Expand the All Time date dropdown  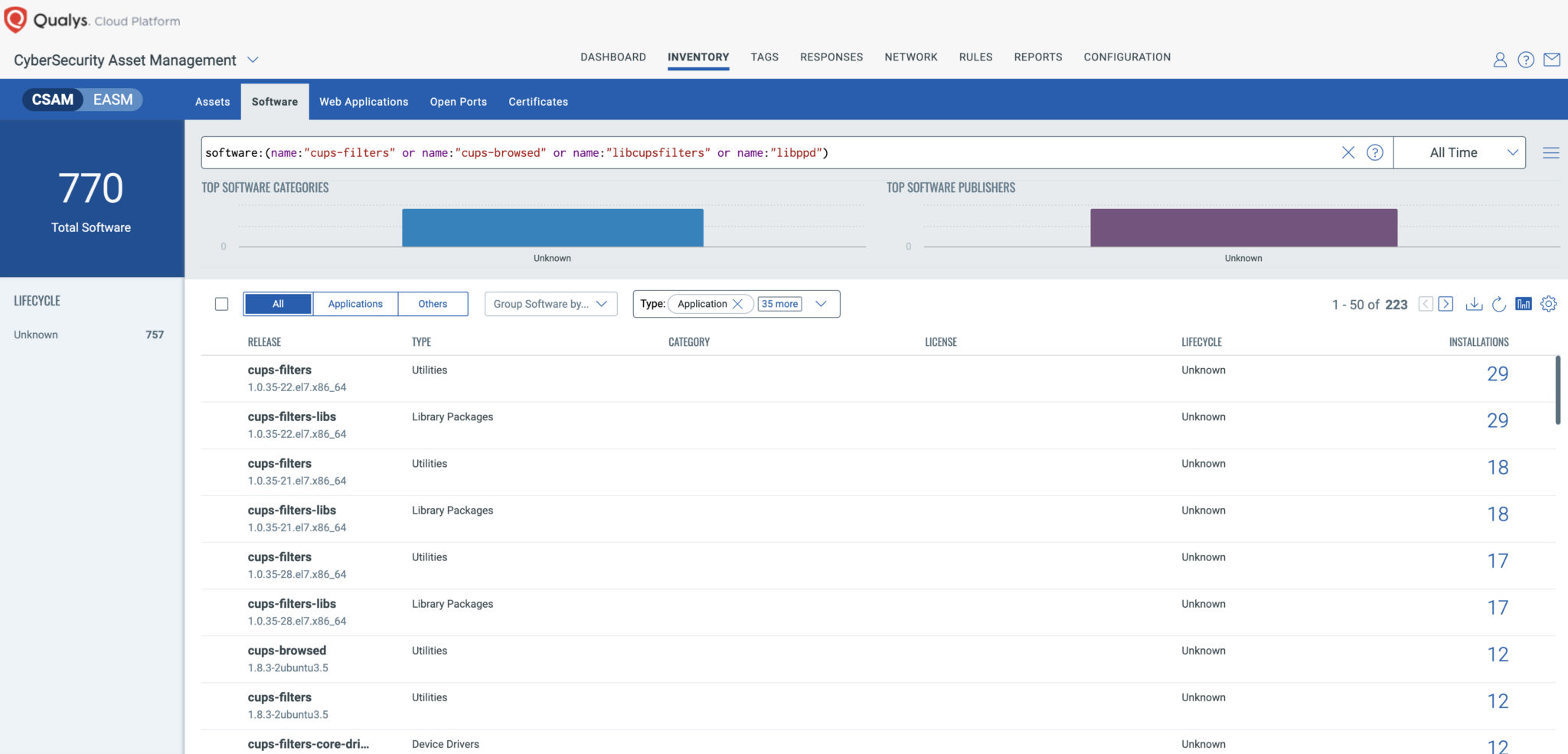click(1459, 152)
